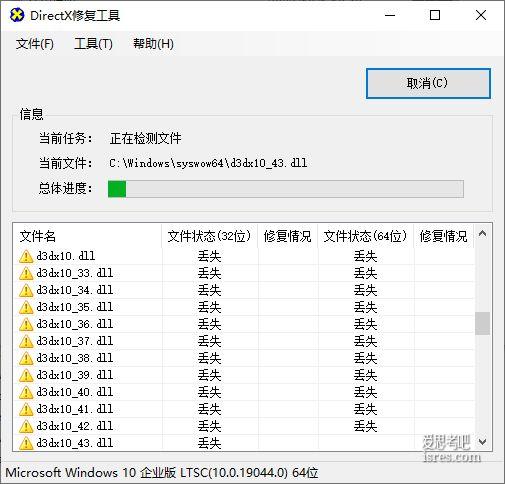The width and height of the screenshot is (505, 484).
Task: Click warning icon beside d3dx10.dll
Action: (x=26, y=256)
